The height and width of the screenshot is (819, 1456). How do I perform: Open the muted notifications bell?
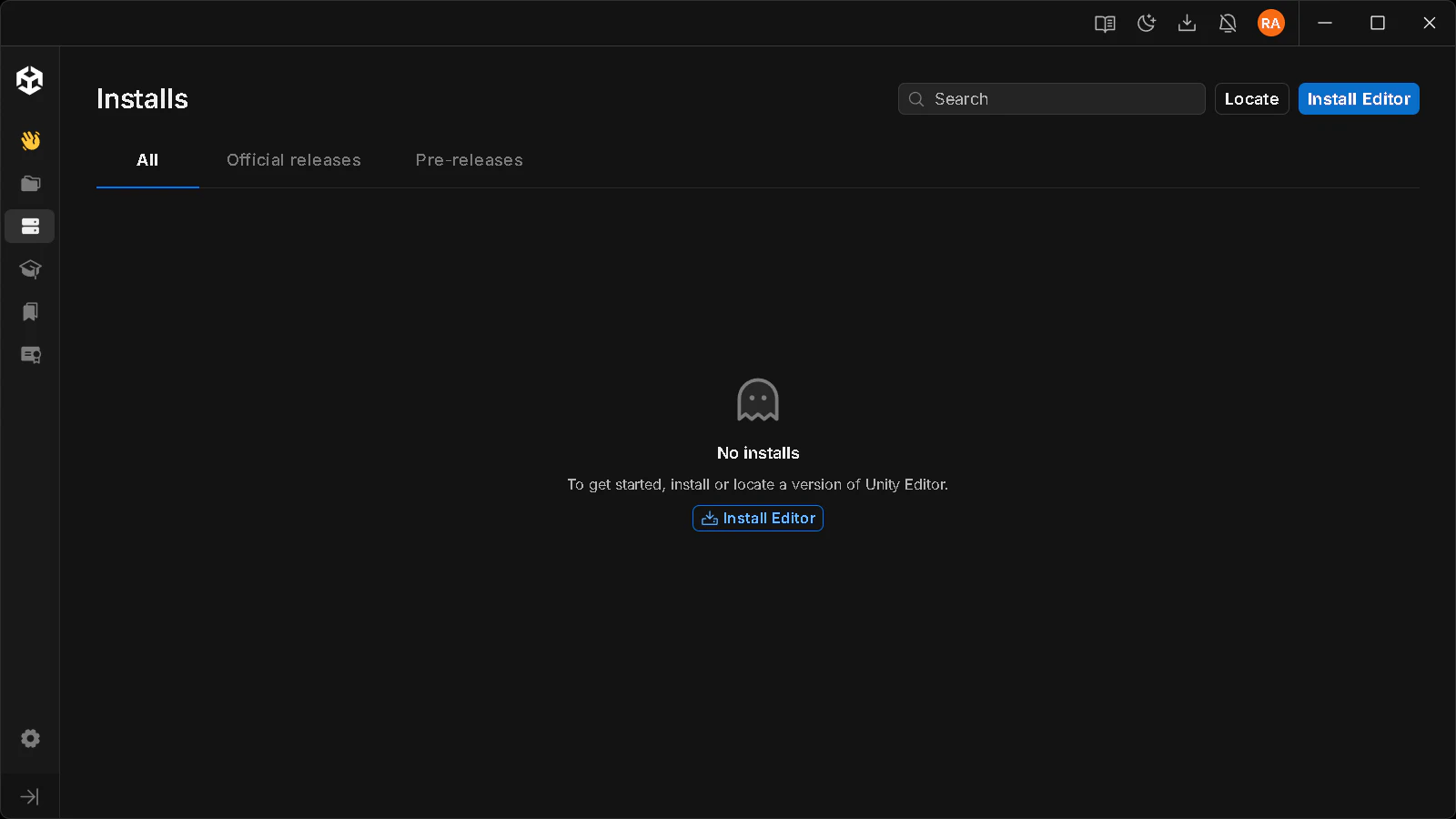pyautogui.click(x=1228, y=24)
